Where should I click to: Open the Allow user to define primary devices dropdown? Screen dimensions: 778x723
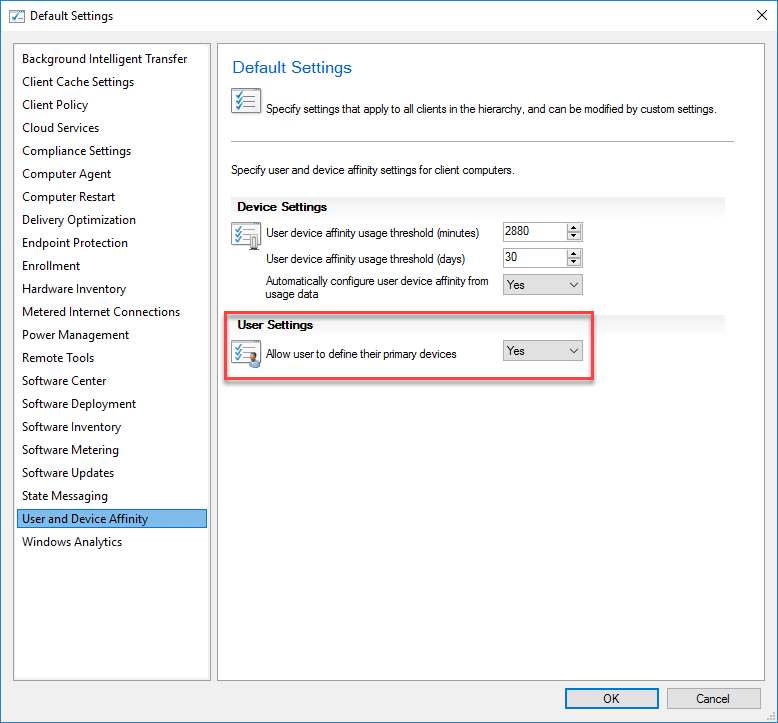(542, 351)
